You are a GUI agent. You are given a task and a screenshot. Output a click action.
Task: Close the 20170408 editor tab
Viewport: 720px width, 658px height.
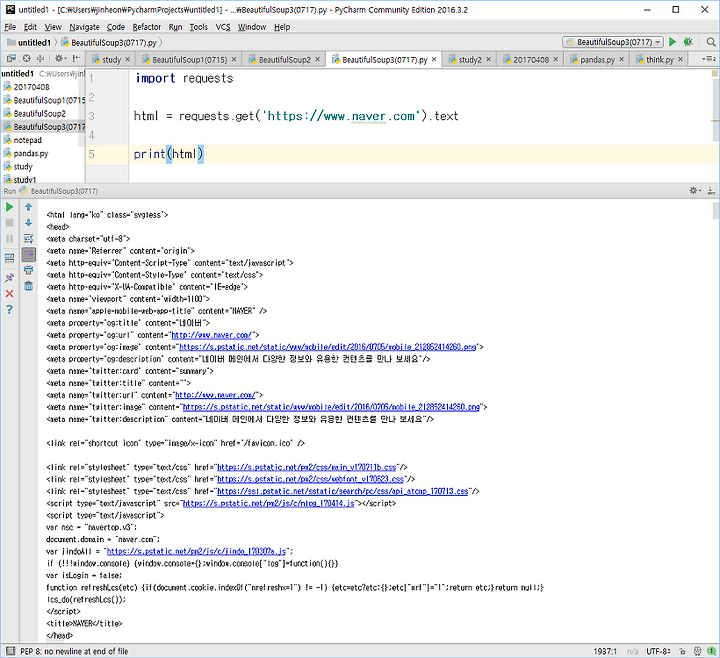pos(556,59)
